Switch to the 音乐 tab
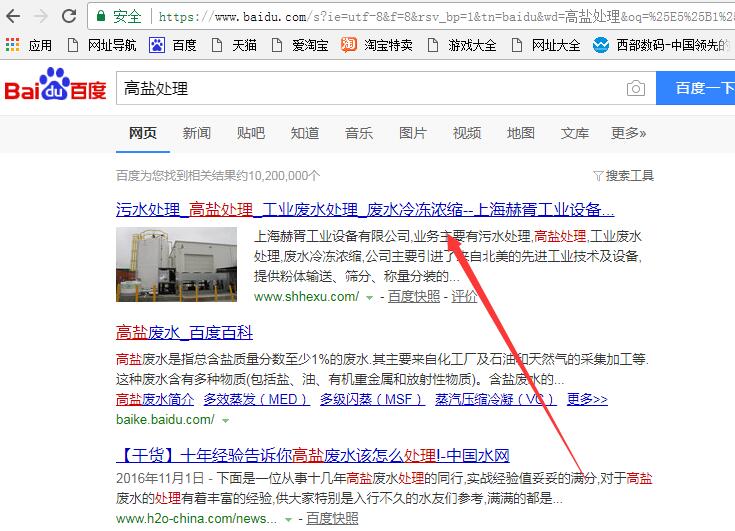Screen dimensions: 735x531 pyautogui.click(x=359, y=133)
